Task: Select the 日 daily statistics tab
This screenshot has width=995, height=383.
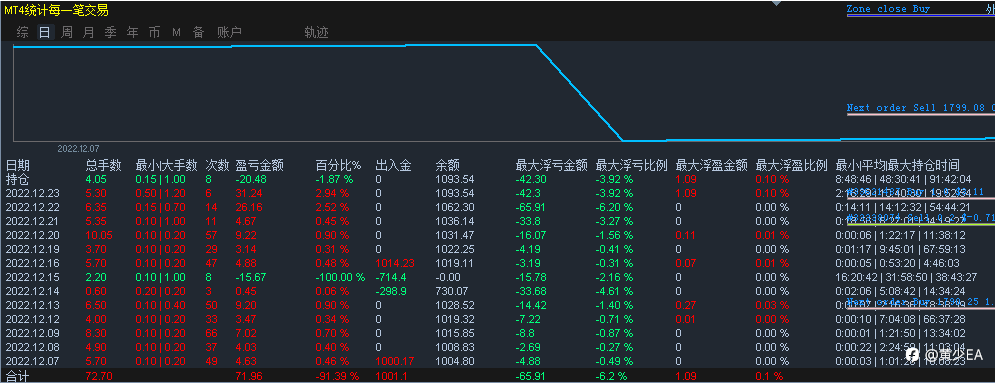Action: pos(44,32)
